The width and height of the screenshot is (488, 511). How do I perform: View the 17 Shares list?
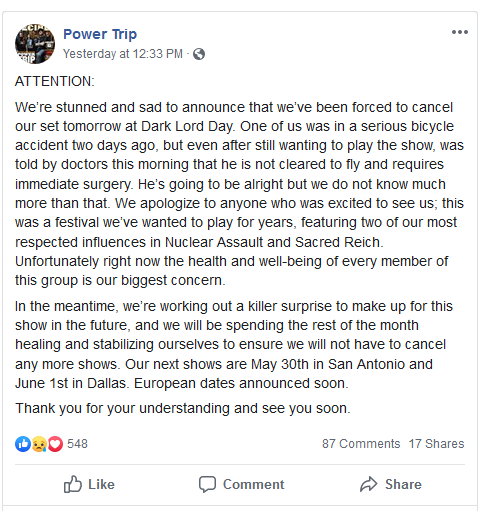click(x=436, y=444)
